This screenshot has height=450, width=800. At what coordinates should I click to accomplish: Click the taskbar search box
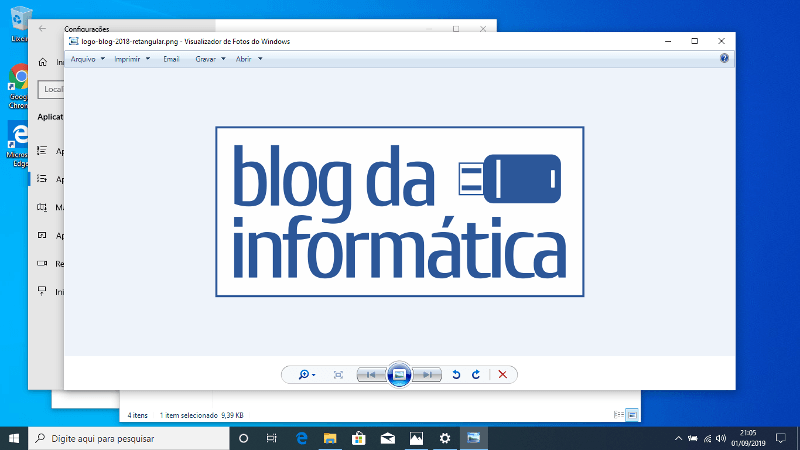click(x=129, y=438)
